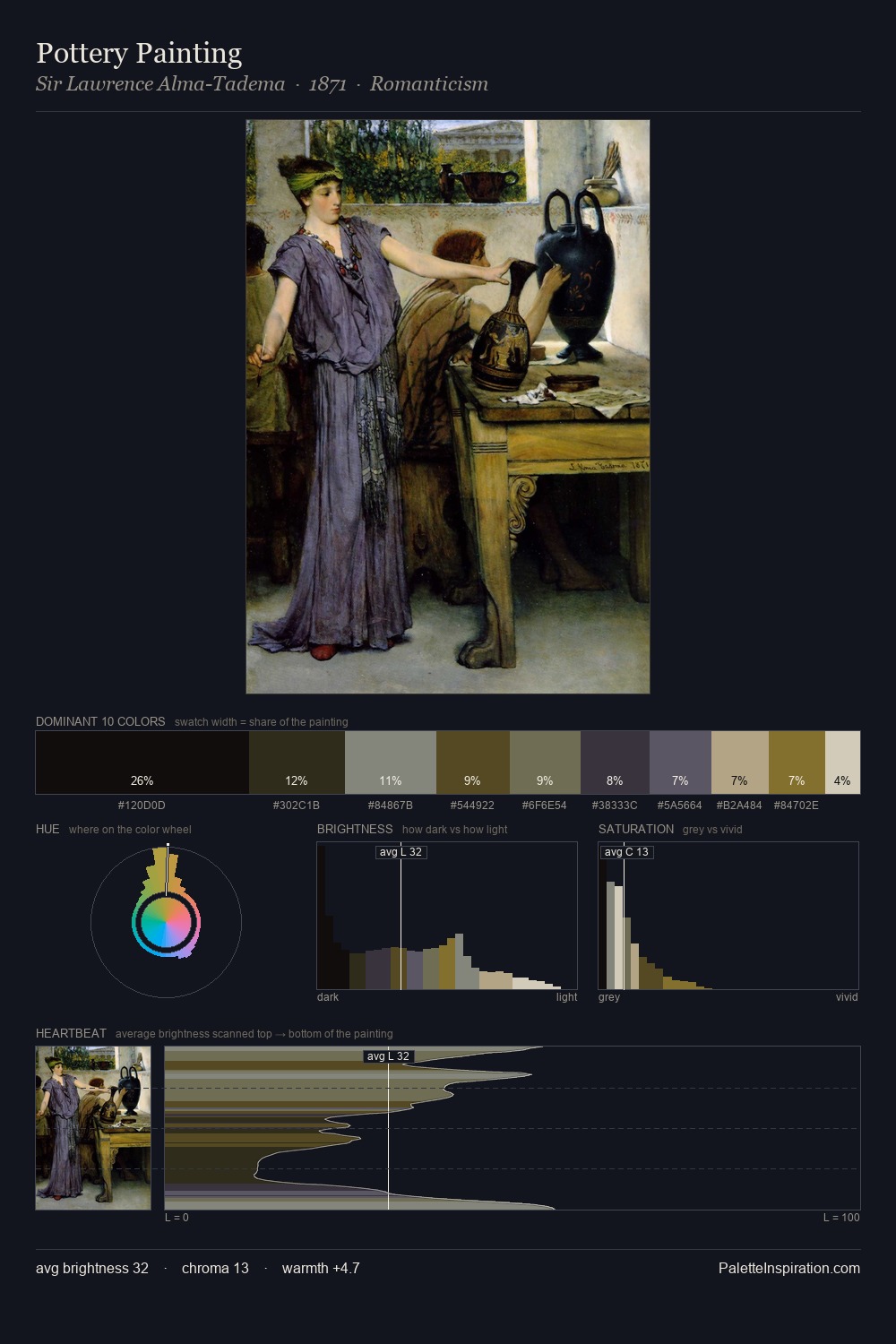Click the 'Romanticism' style label
The height and width of the screenshot is (1344, 896).
[x=429, y=84]
